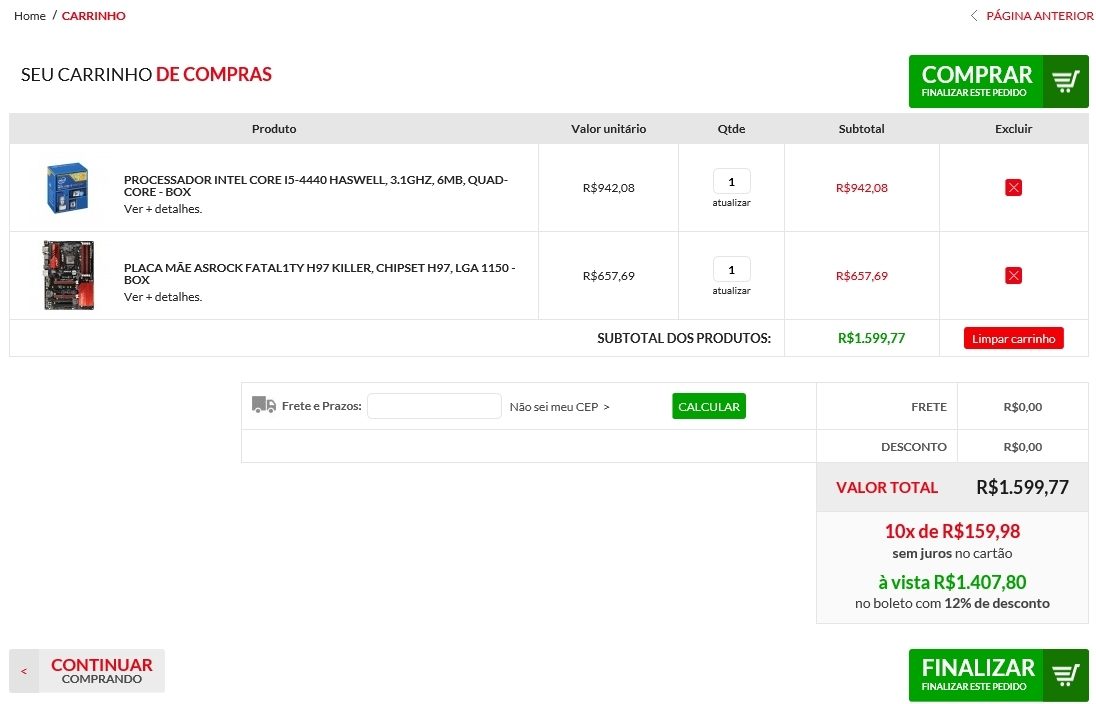Image resolution: width=1096 pixels, height=704 pixels.
Task: Click the CALCULAR shipping button
Action: pos(709,406)
